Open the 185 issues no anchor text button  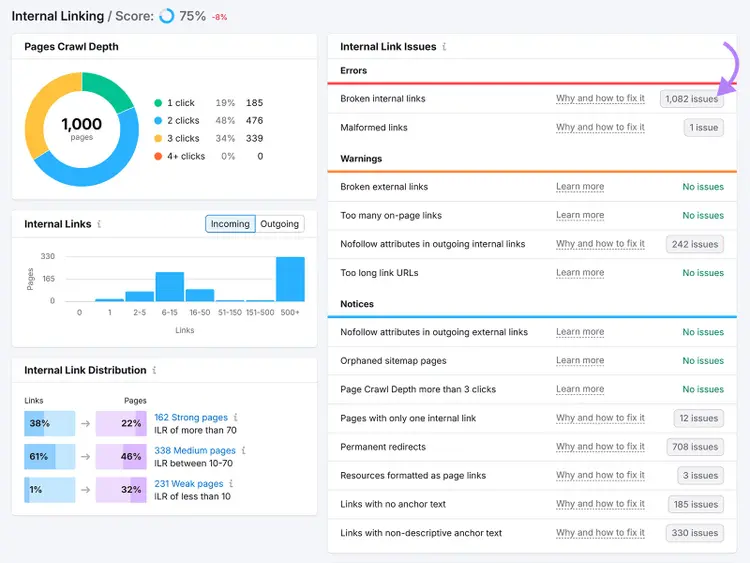[x=695, y=504]
